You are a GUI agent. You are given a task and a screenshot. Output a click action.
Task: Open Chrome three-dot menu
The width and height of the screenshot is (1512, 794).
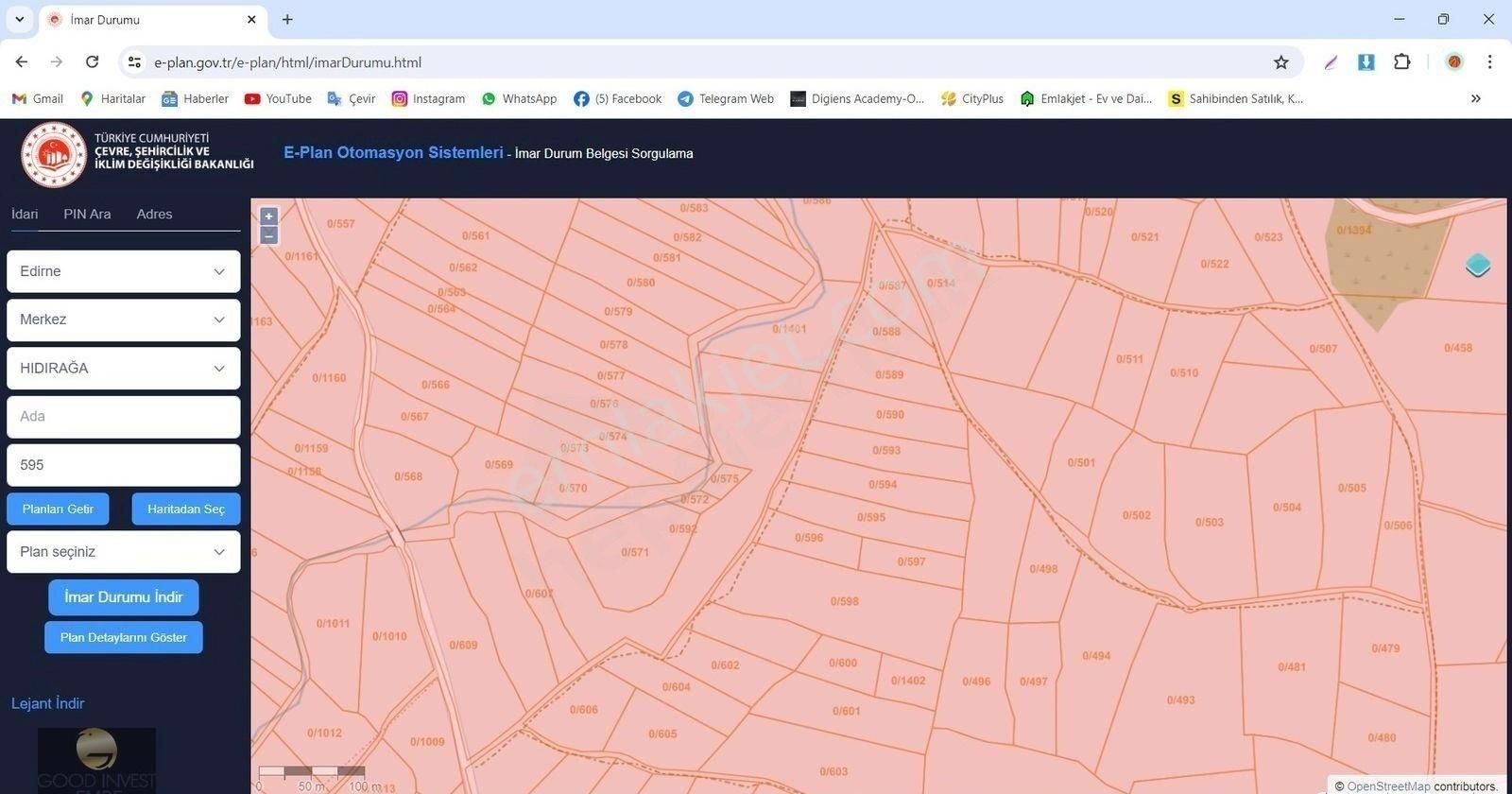point(1489,61)
